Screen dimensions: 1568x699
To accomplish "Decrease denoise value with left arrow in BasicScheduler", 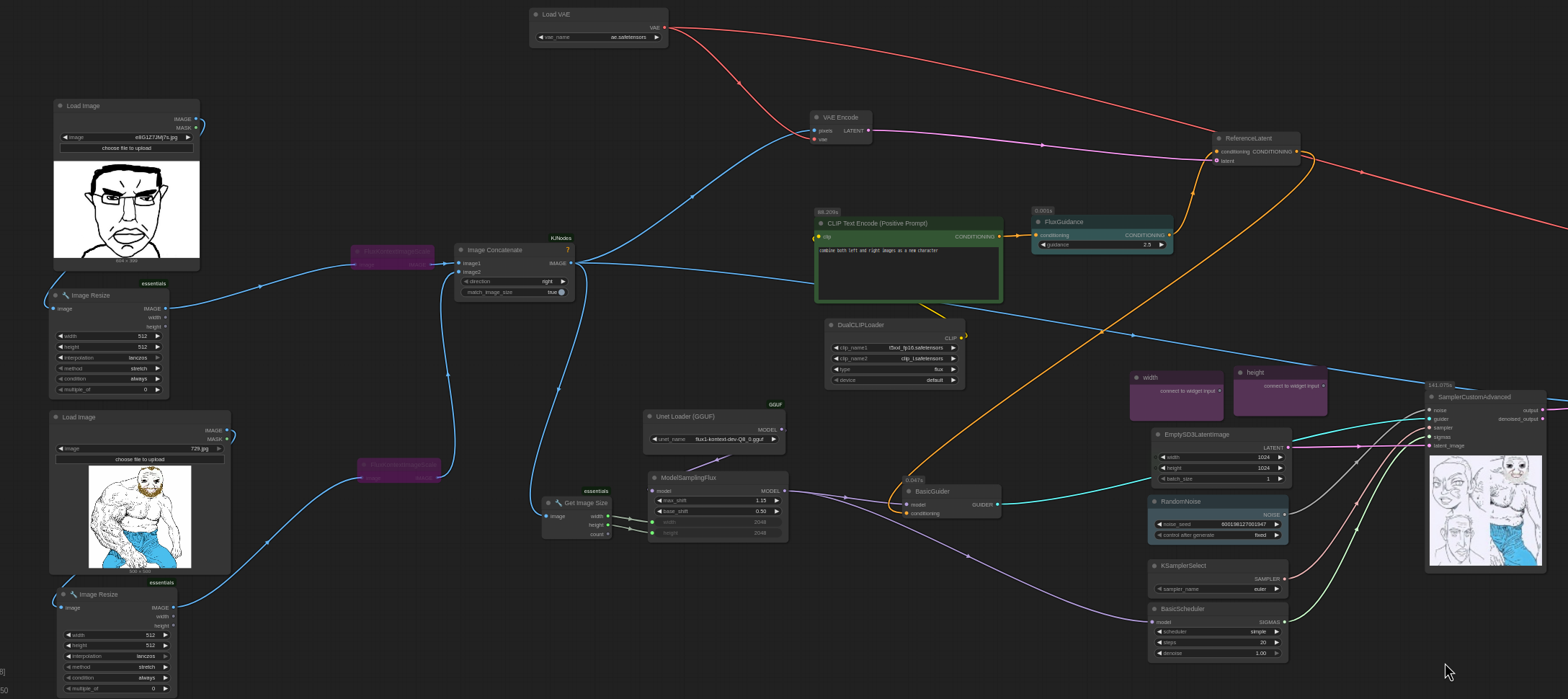I will pyautogui.click(x=1159, y=654).
